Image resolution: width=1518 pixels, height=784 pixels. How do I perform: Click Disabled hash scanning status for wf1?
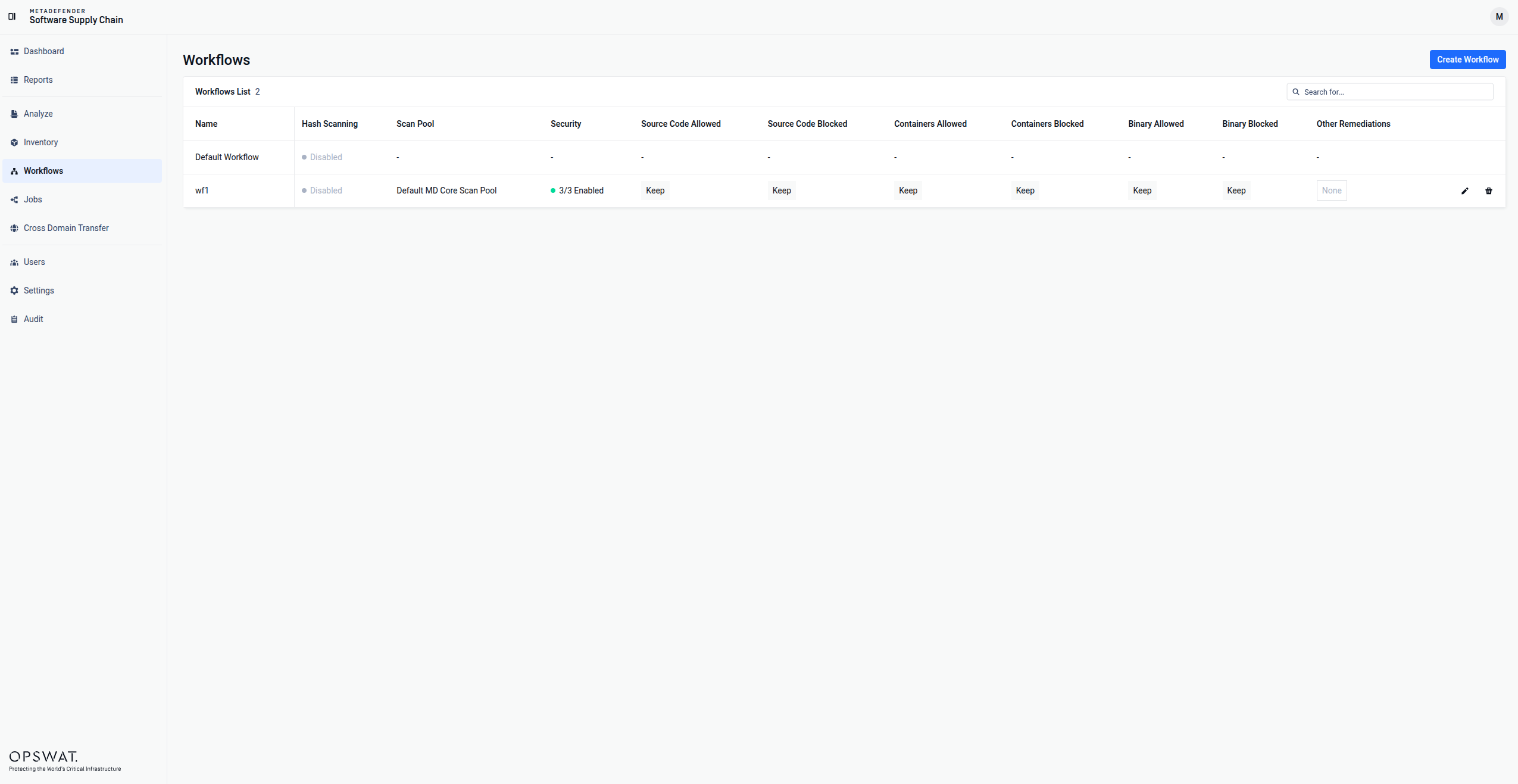pyautogui.click(x=322, y=190)
